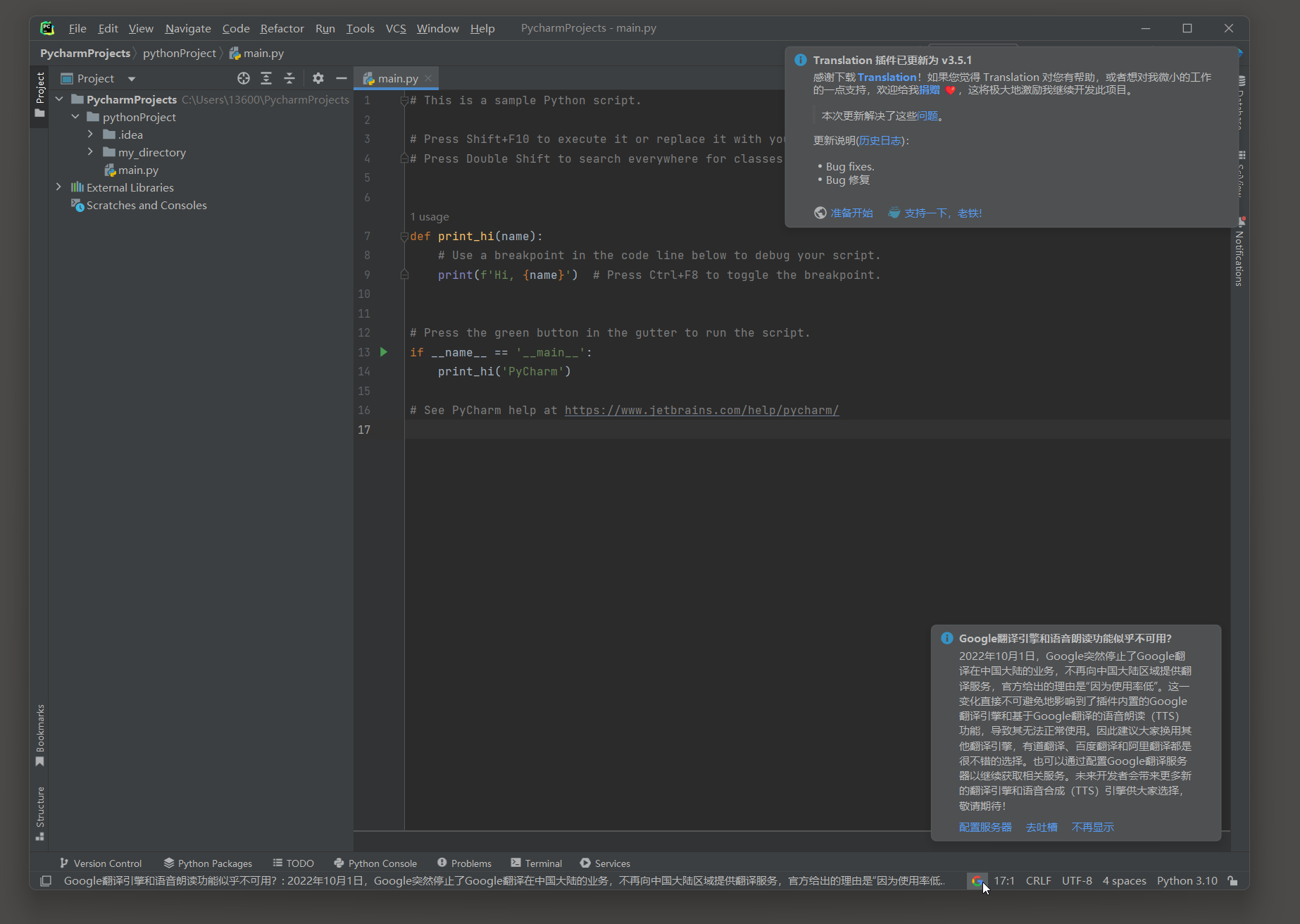Close the main.py editor tab
Screen dimensions: 1300x924
point(428,78)
